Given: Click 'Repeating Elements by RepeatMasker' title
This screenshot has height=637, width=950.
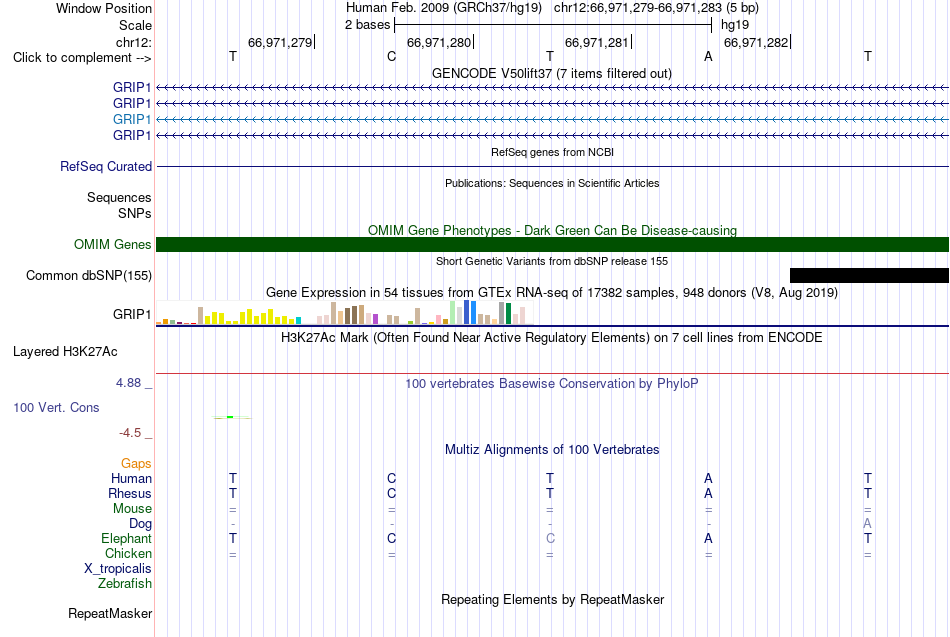Looking at the screenshot, I should click(x=552, y=599).
